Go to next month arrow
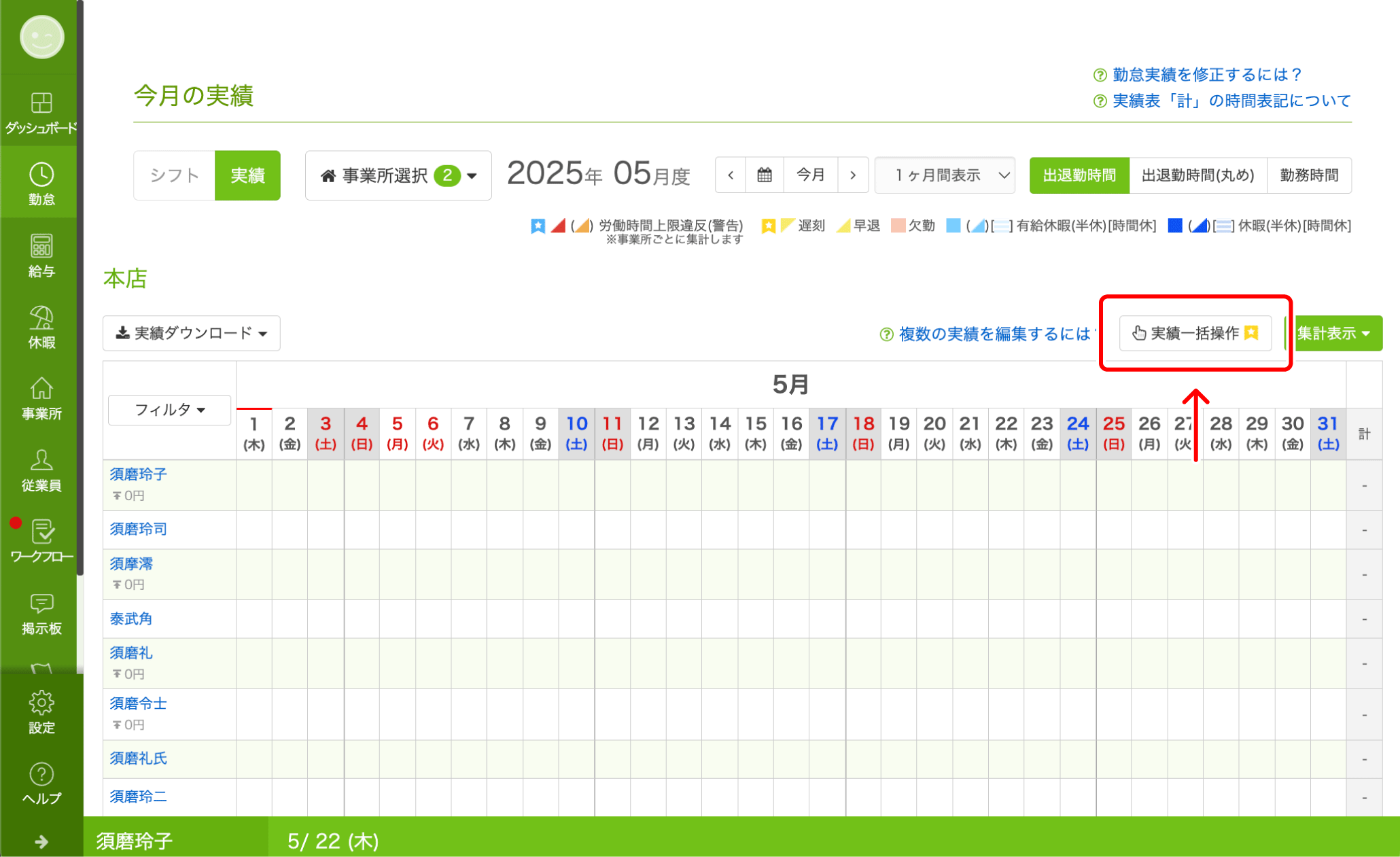The height and width of the screenshot is (857, 1400). pyautogui.click(x=853, y=175)
